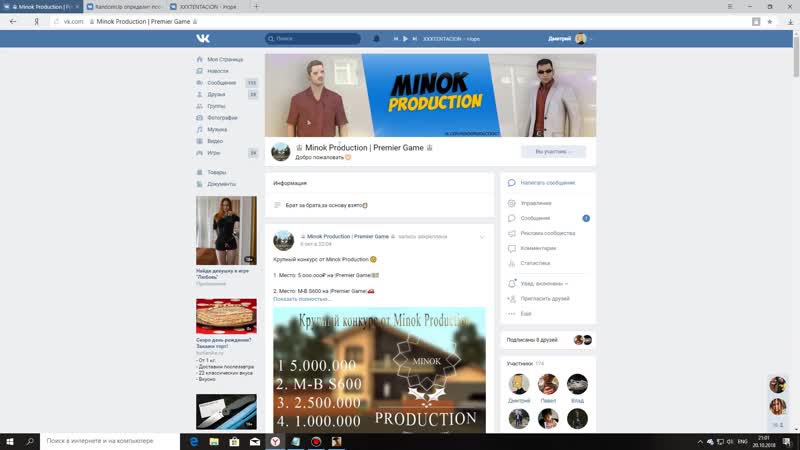Click the pinned post author avatar
This screenshot has width=800, height=450.
(283, 240)
